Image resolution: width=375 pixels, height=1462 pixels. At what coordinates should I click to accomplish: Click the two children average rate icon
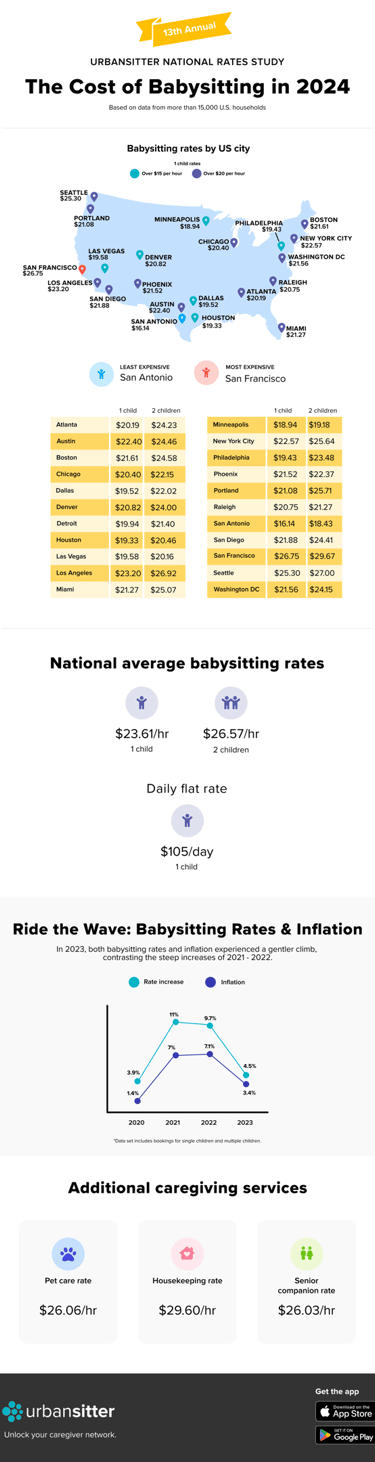point(232,702)
